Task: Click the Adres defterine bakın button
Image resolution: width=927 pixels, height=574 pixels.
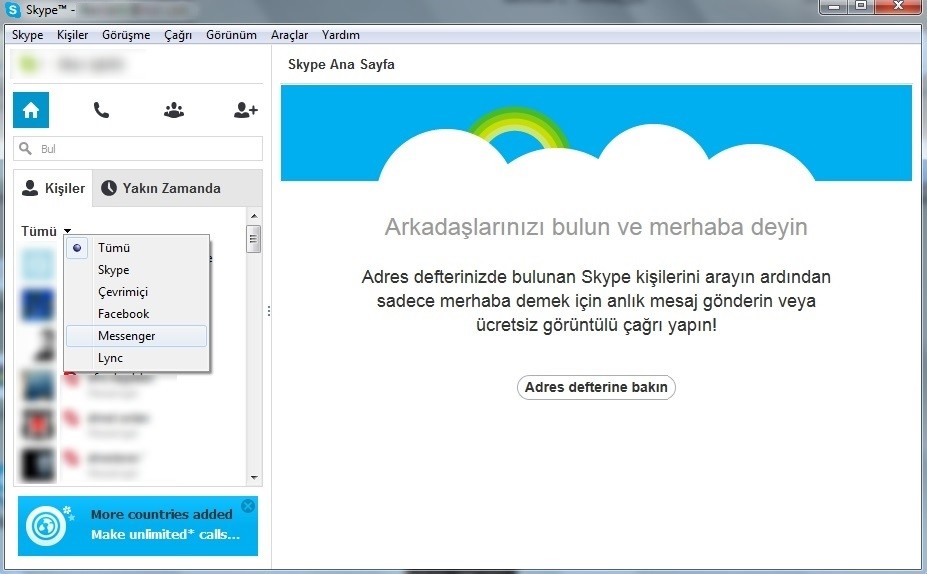Action: pos(596,387)
